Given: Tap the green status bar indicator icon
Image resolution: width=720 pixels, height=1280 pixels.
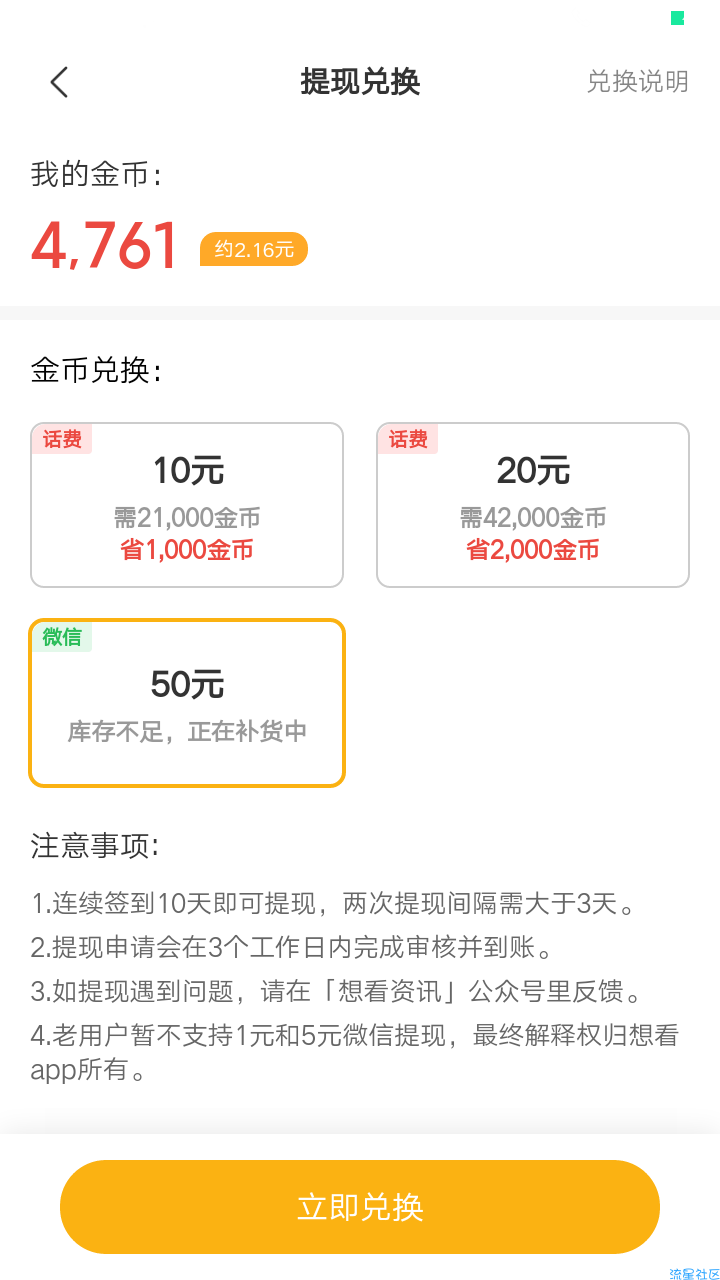Looking at the screenshot, I should click(677, 18).
